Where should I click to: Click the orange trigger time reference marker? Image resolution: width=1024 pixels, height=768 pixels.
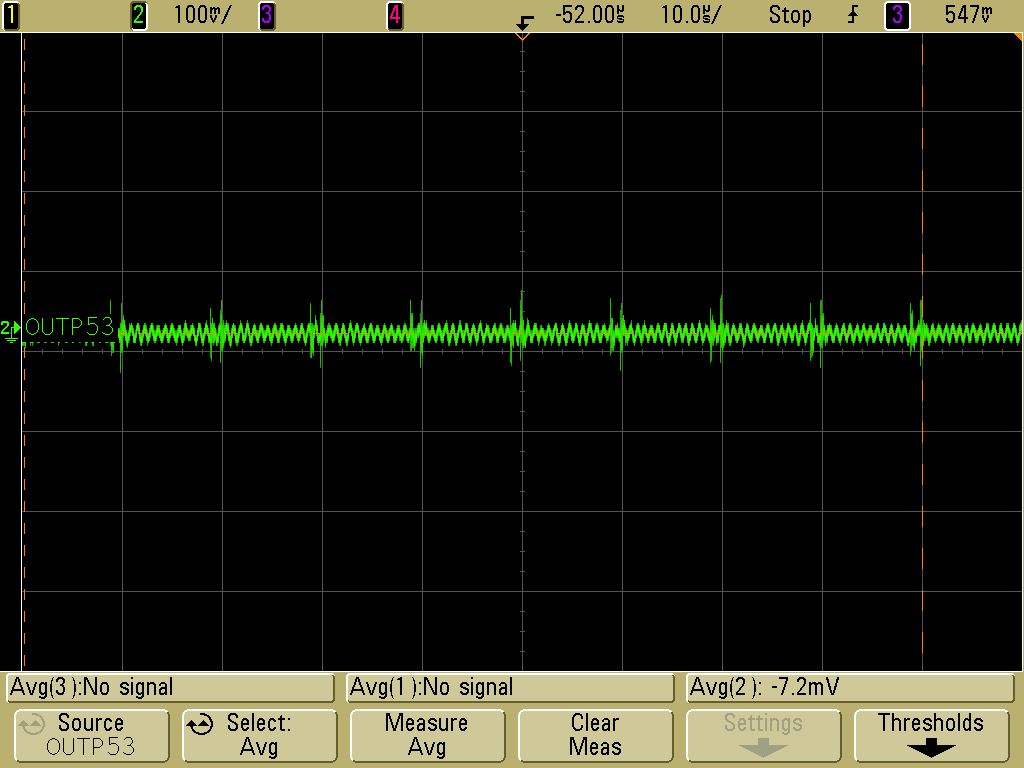coord(522,37)
